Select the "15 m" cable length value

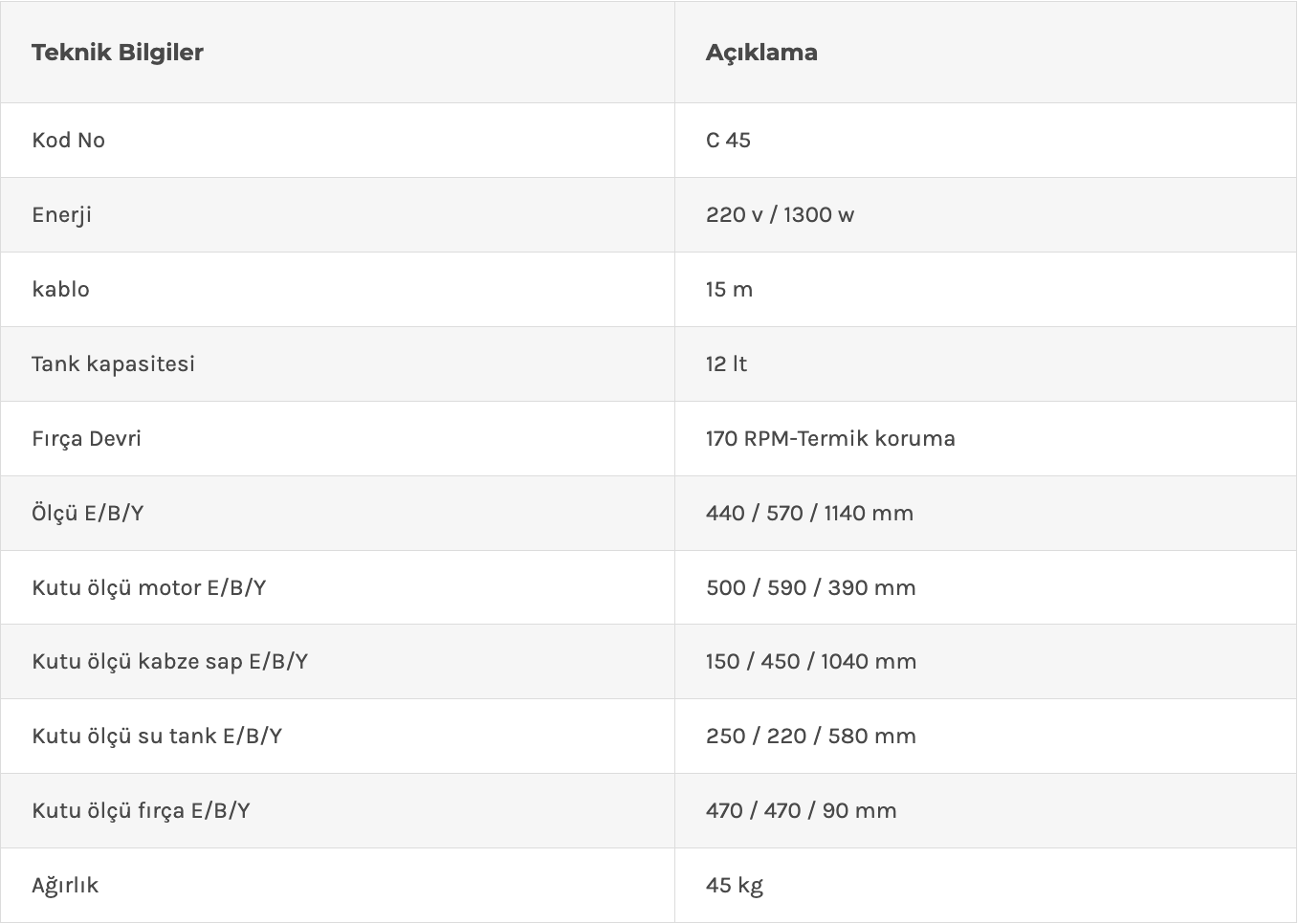pyautogui.click(x=729, y=290)
